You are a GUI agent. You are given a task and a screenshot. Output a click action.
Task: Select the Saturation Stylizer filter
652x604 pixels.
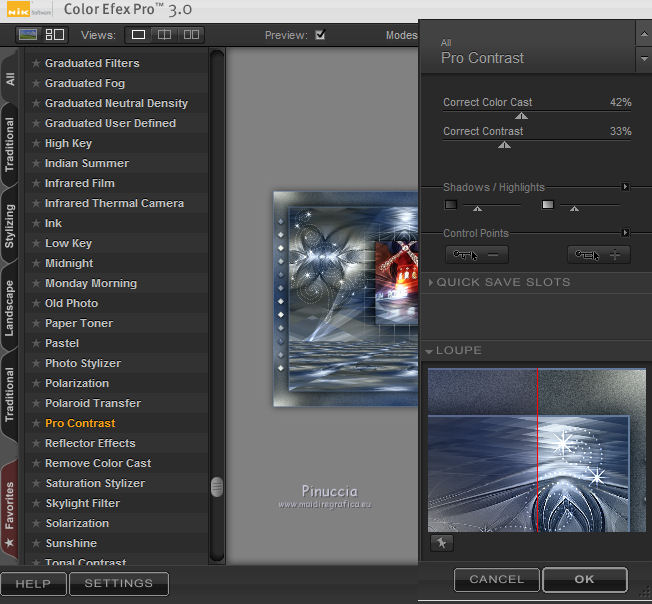point(116,483)
